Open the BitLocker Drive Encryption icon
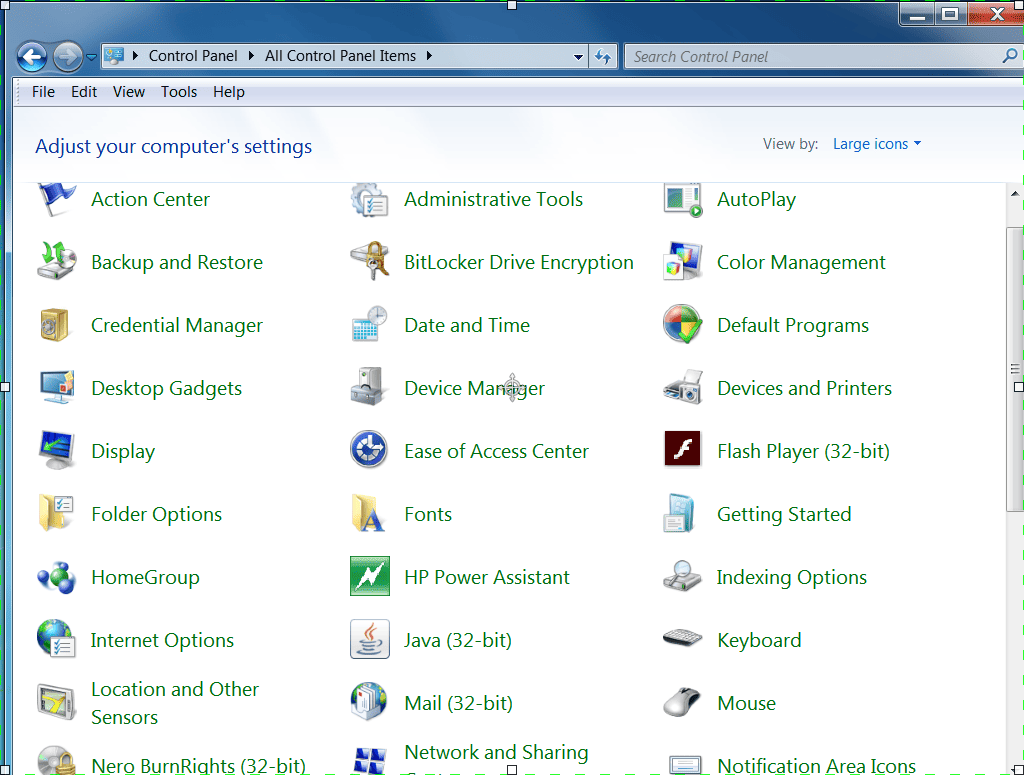 (369, 262)
